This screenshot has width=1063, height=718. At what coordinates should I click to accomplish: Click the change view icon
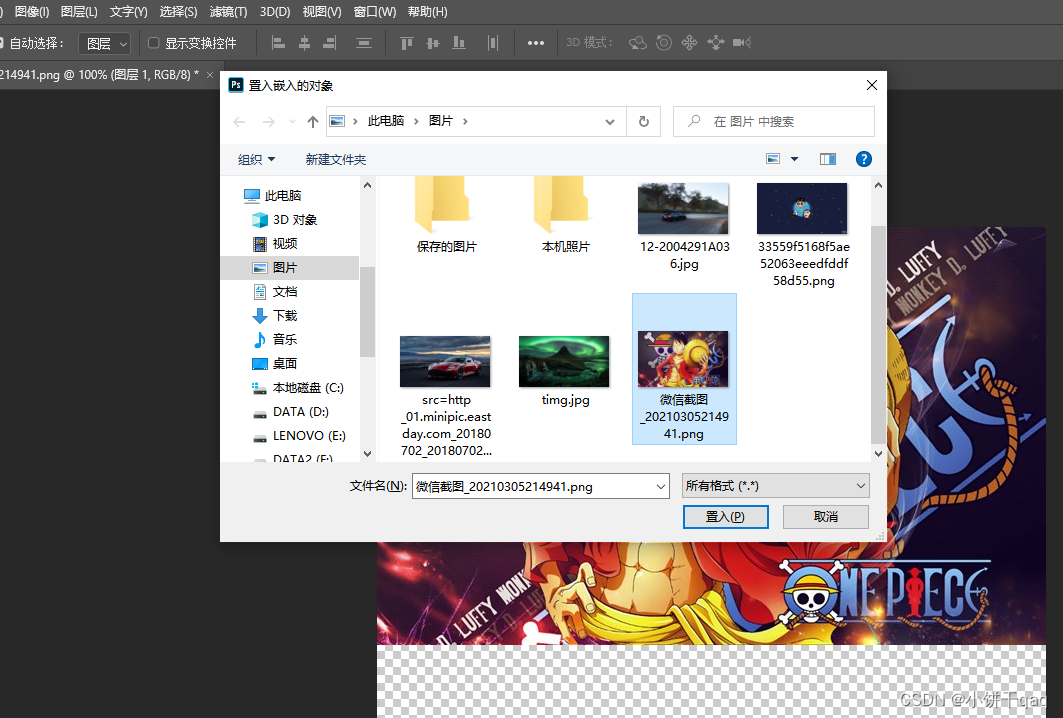click(773, 159)
